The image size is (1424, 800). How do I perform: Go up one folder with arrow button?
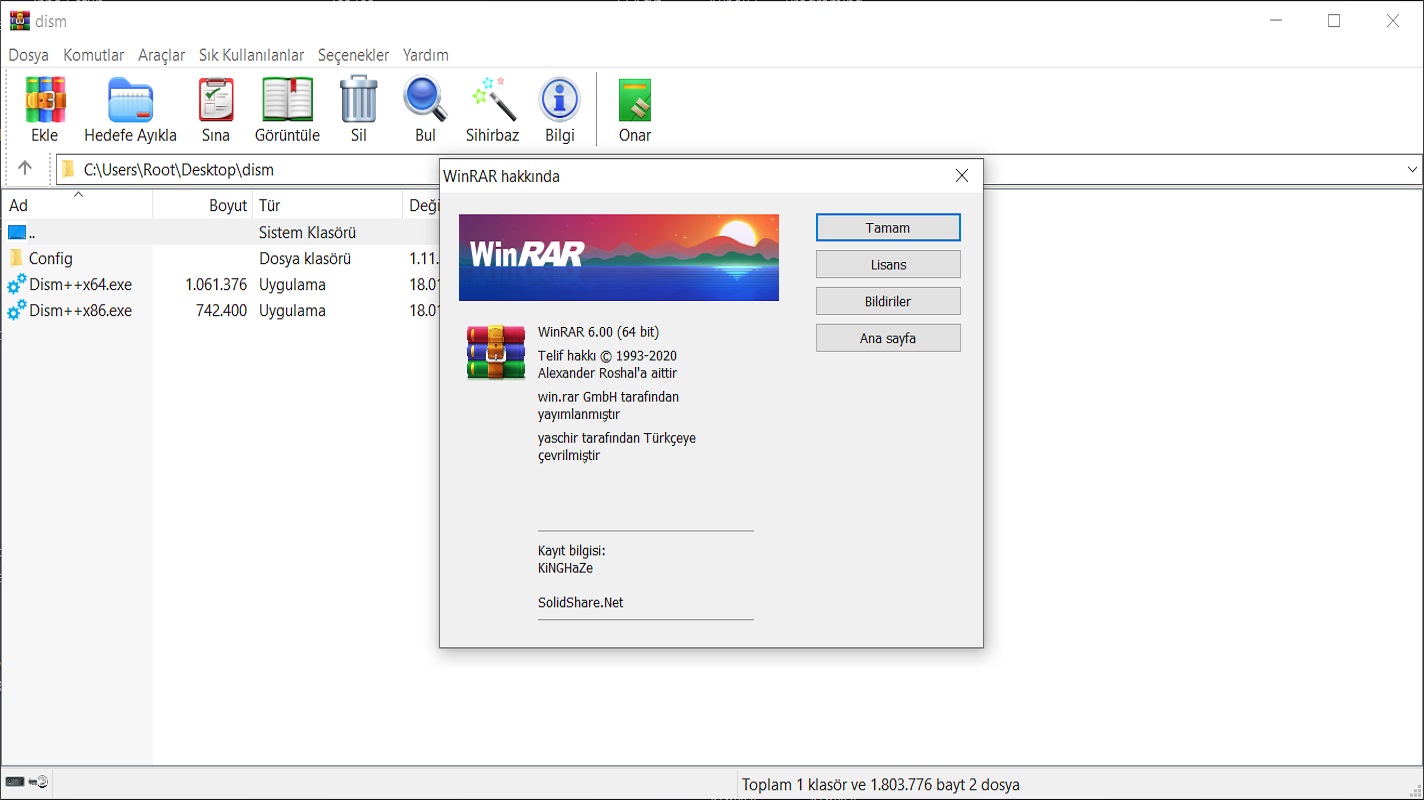coord(25,169)
